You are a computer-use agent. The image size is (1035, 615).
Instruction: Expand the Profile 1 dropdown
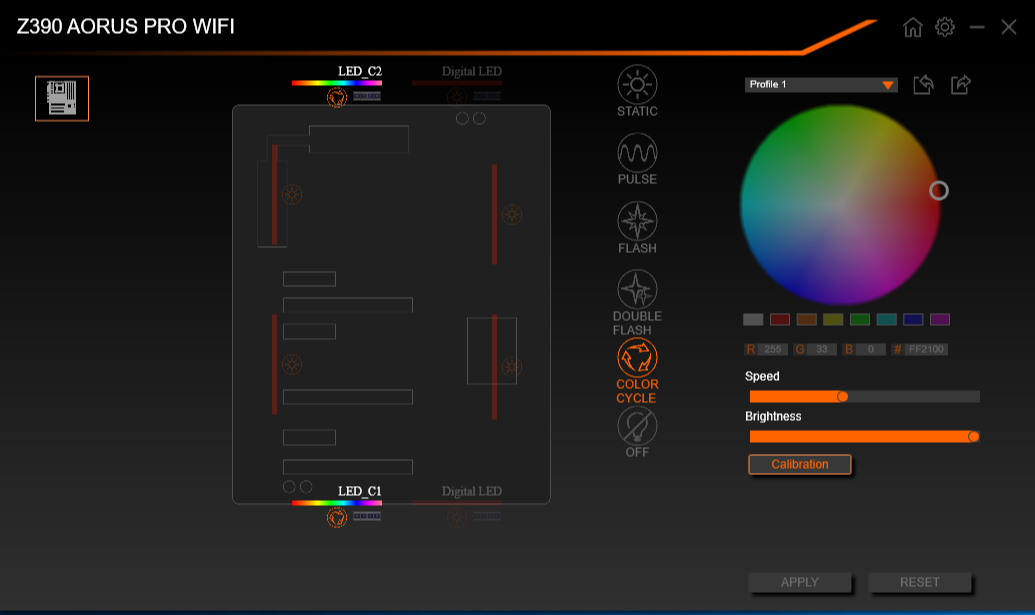click(821, 84)
